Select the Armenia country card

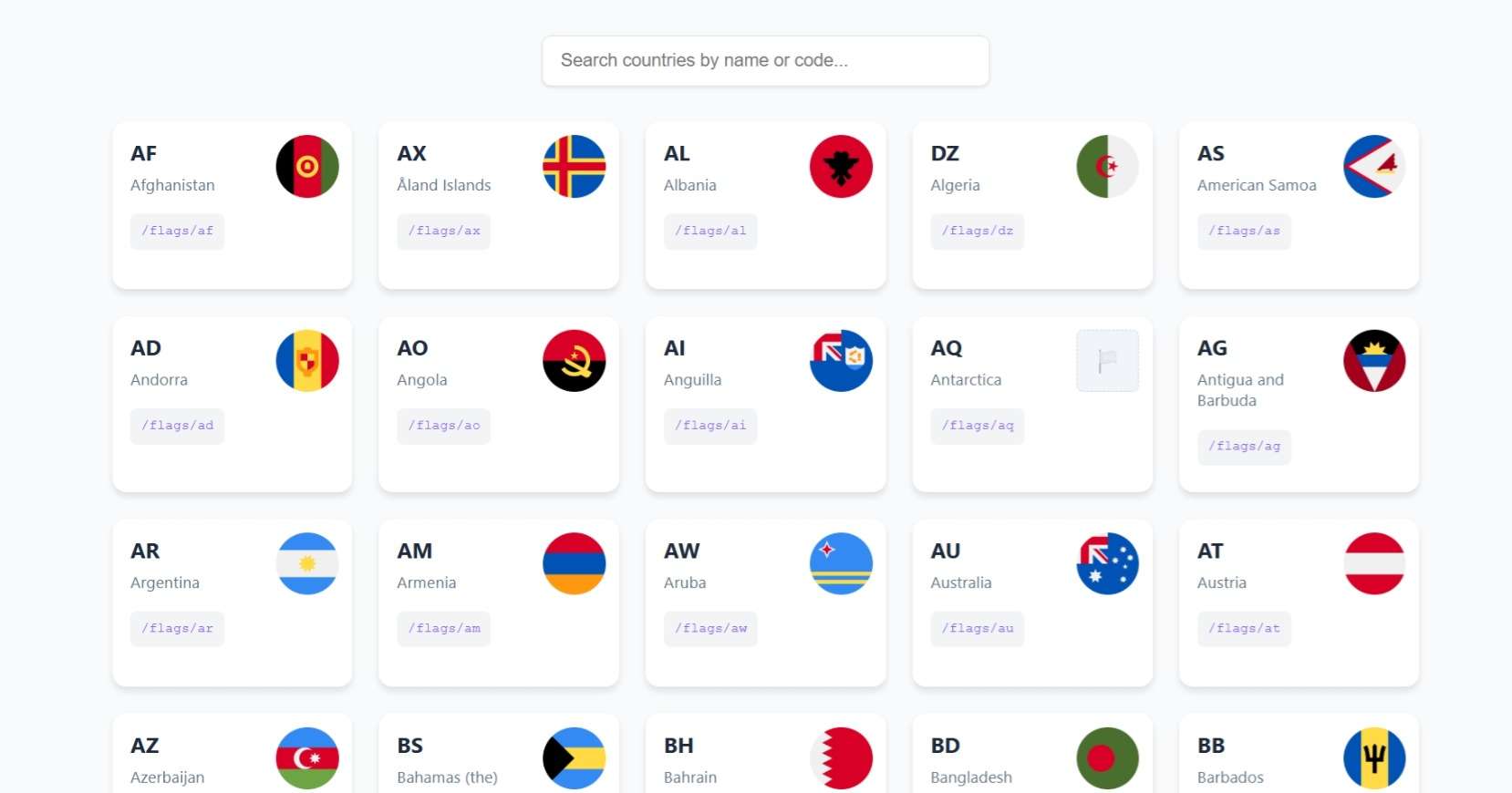click(x=498, y=603)
